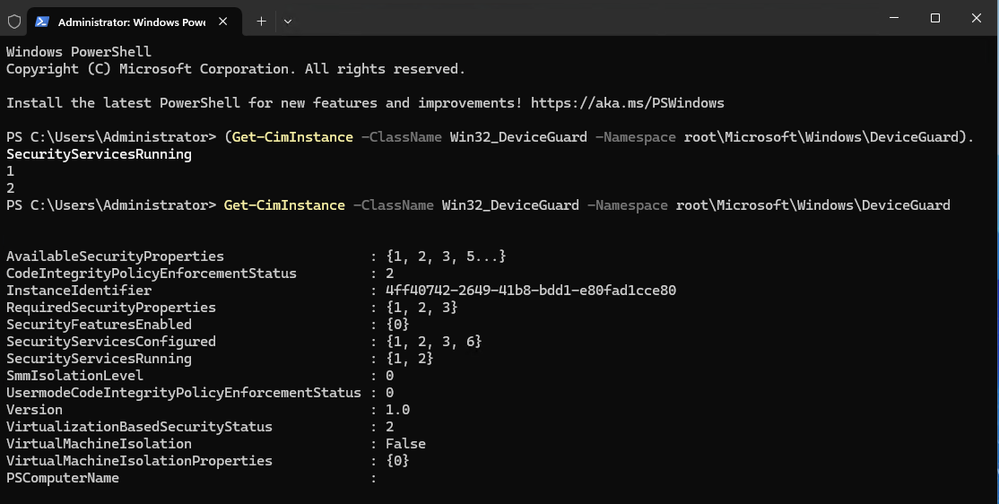Click the SecurityServicesConfigured property name
This screenshot has height=504, width=999.
(x=111, y=342)
